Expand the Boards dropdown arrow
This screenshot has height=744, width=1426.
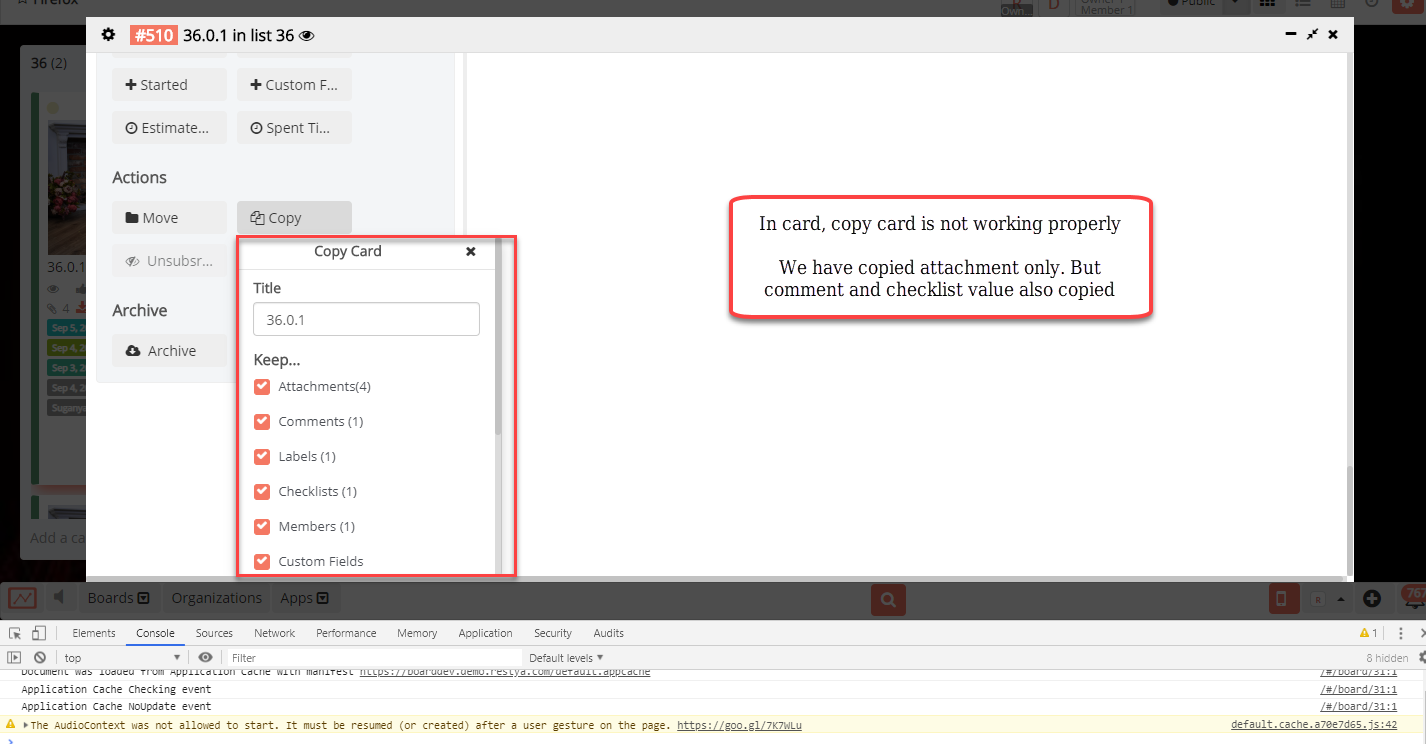click(x=145, y=598)
